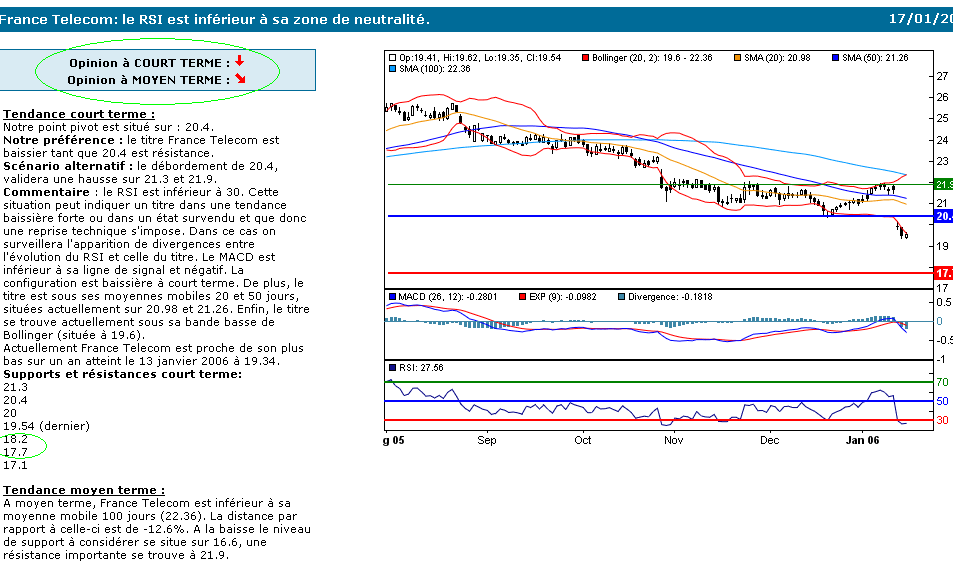
Task: Select '17.1' at the bottom of the supports list
Action: 15,466
